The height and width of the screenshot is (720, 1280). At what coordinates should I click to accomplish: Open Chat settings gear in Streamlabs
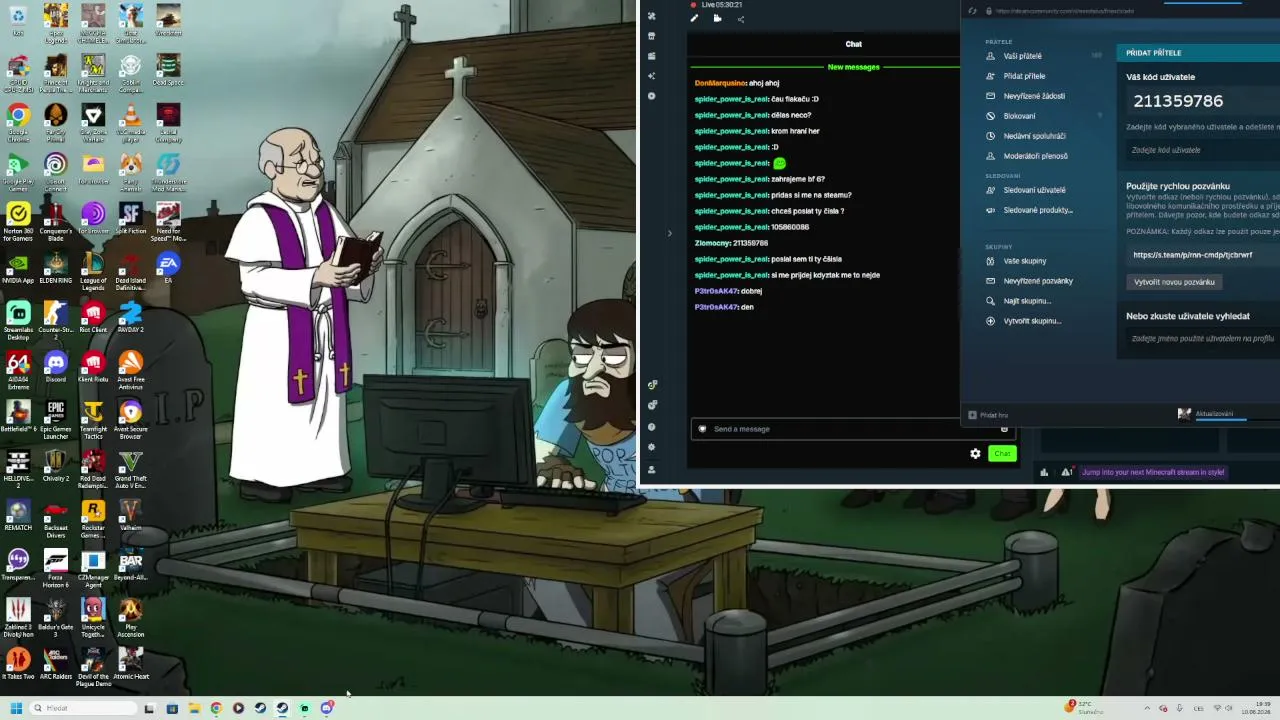[975, 454]
